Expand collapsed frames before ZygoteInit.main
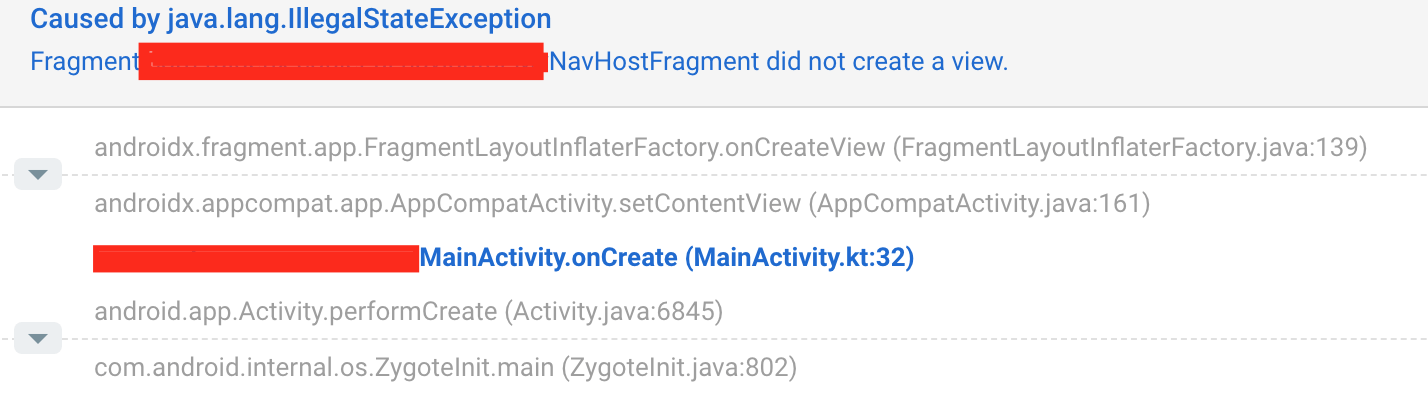This screenshot has width=1428, height=400. tap(38, 339)
